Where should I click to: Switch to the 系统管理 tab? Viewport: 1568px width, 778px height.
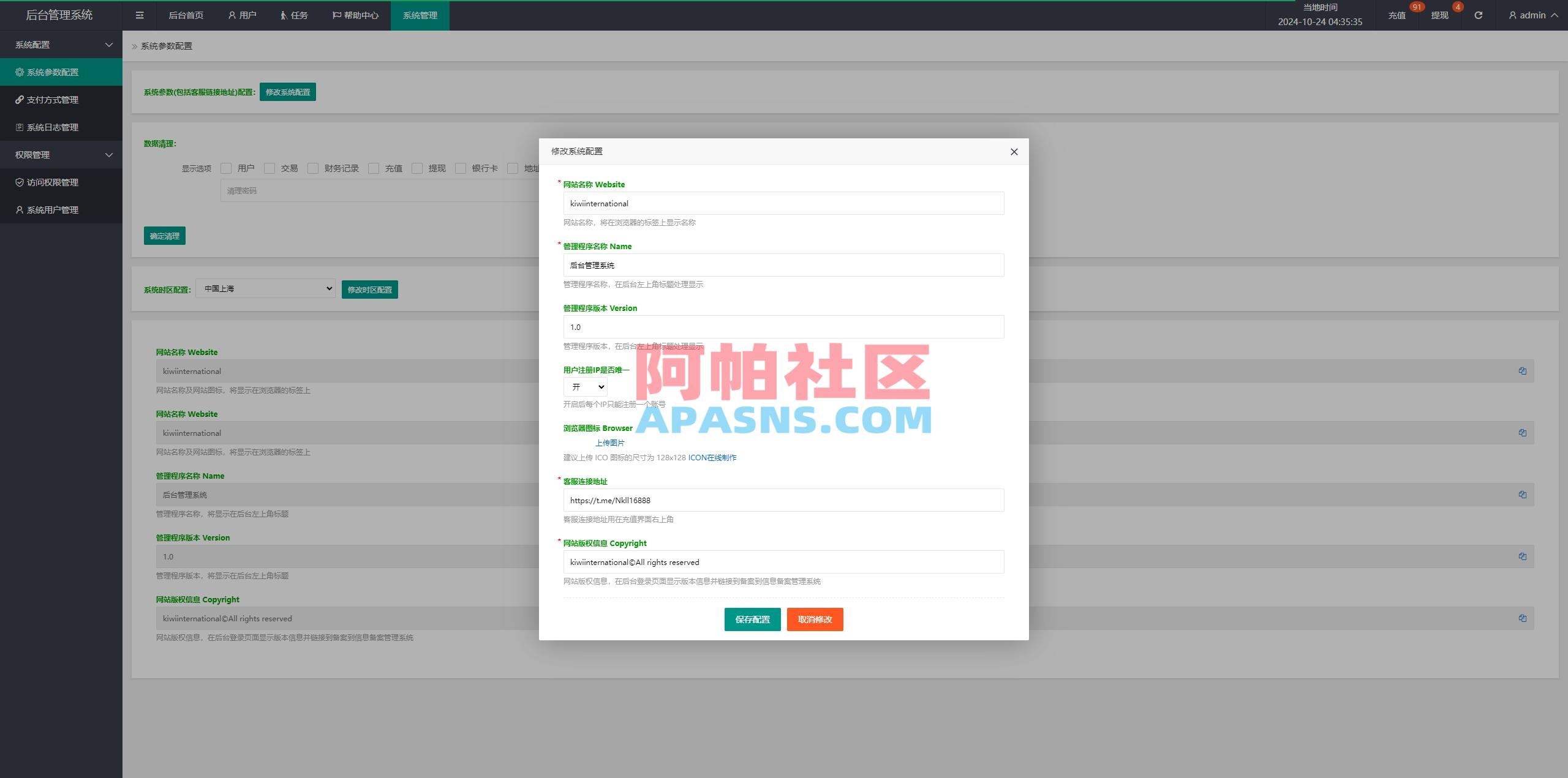tap(420, 15)
